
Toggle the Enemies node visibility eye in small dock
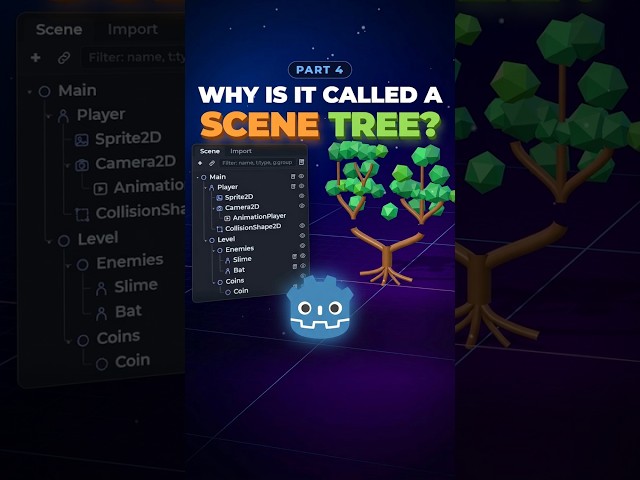click(x=302, y=246)
